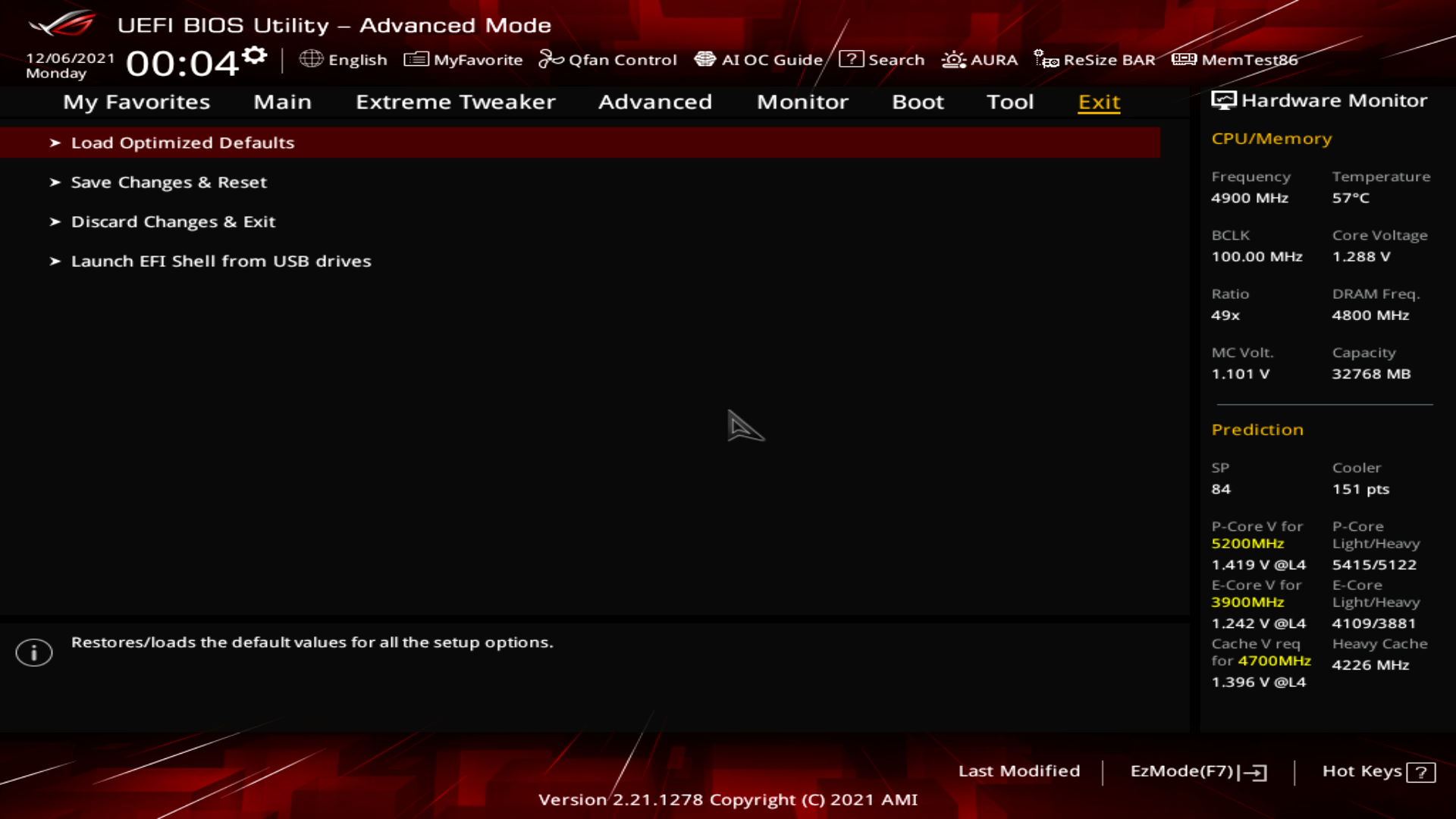Click the globe language icon
Screen dimensions: 1456x819
(311, 59)
